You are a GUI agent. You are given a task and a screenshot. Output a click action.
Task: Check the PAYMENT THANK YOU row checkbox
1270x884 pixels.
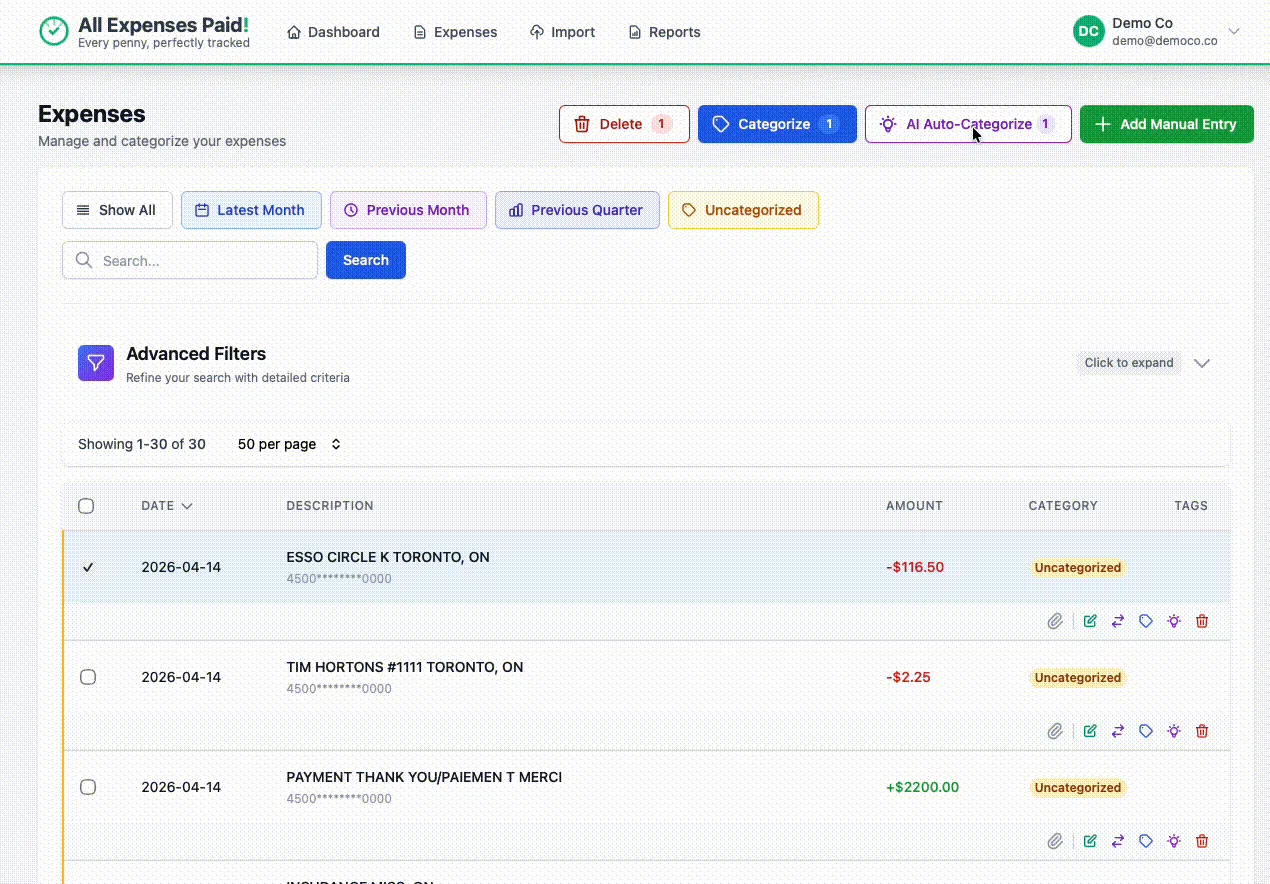click(88, 787)
